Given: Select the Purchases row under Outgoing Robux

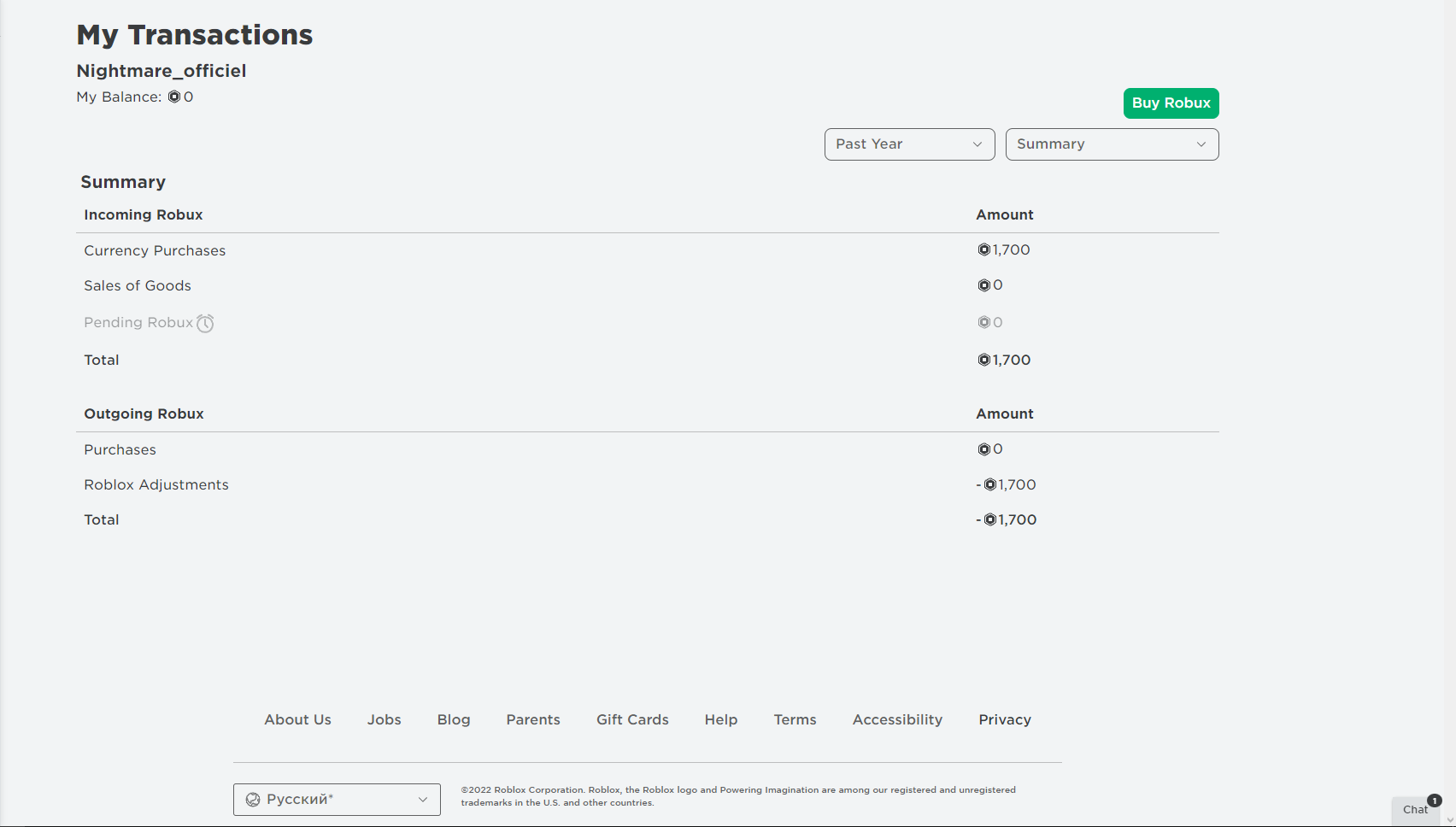Looking at the screenshot, I should (120, 450).
